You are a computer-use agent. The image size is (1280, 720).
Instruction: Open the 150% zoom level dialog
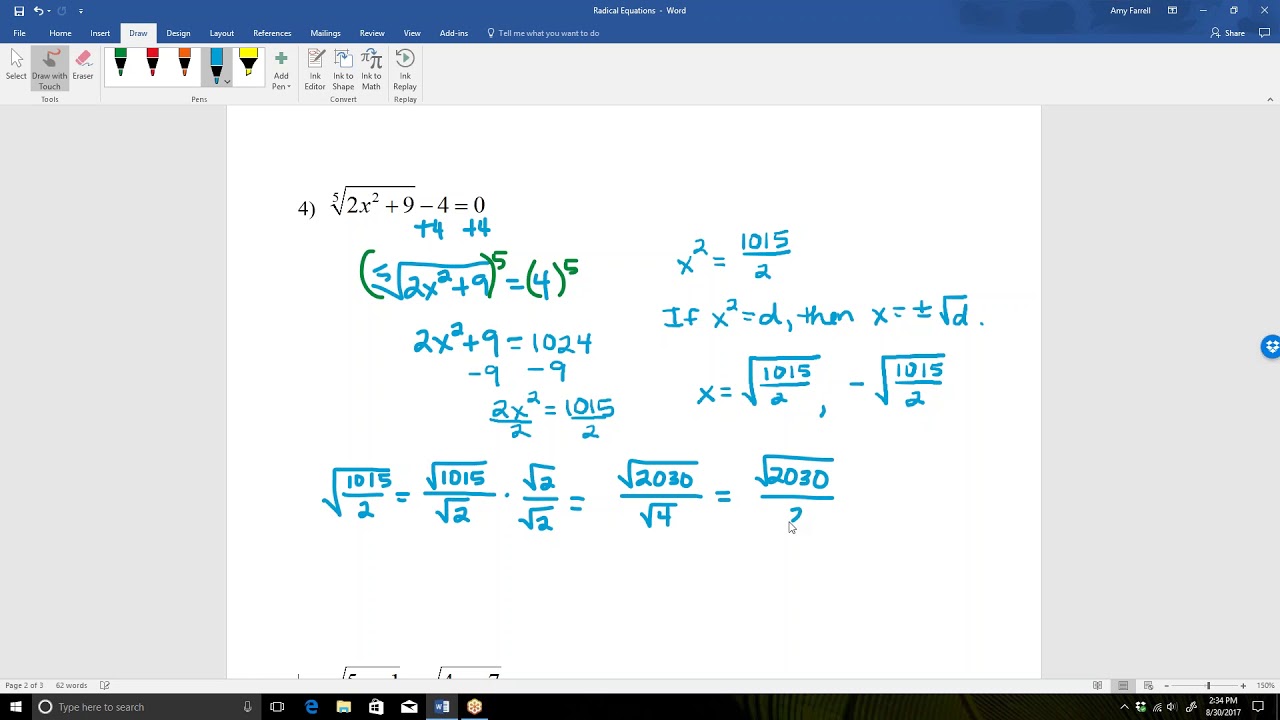pos(1265,685)
